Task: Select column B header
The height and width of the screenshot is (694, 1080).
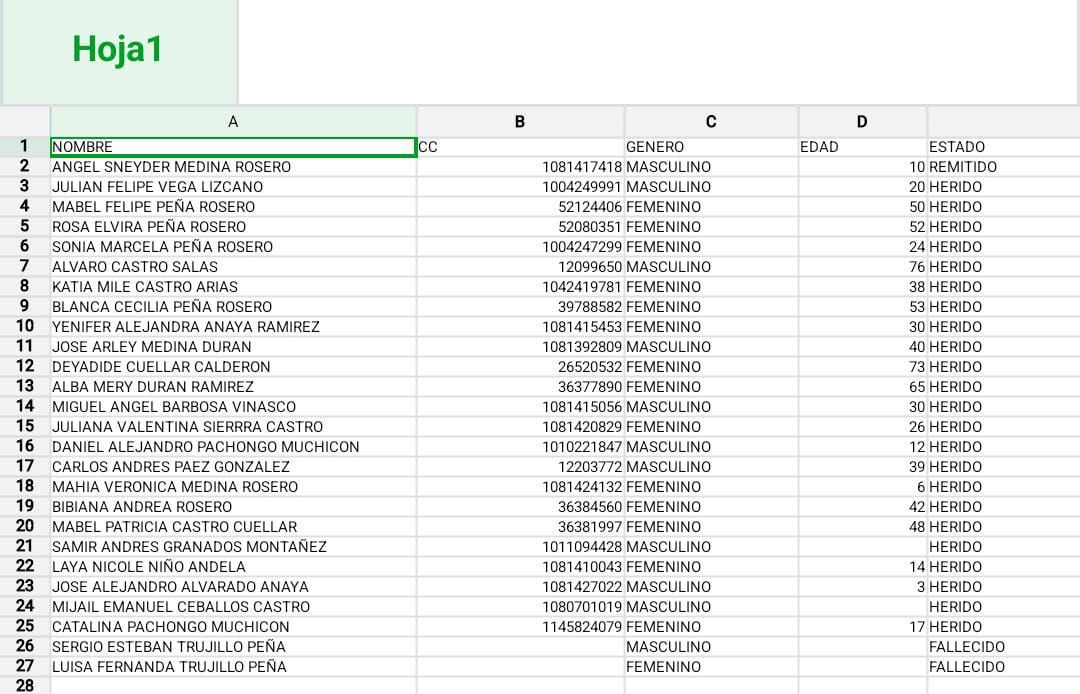Action: [x=520, y=122]
